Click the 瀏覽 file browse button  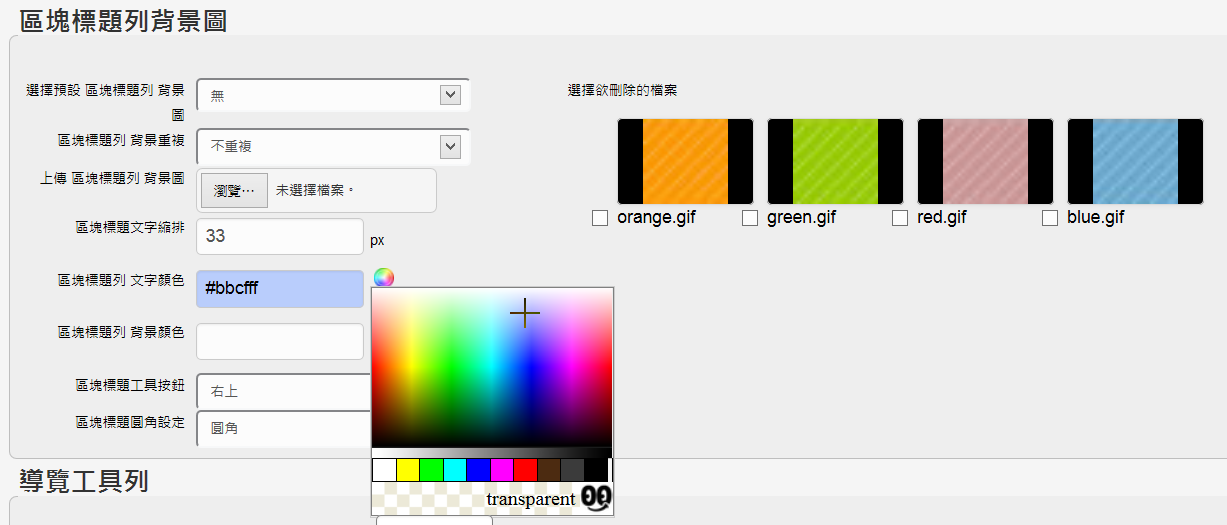(234, 190)
